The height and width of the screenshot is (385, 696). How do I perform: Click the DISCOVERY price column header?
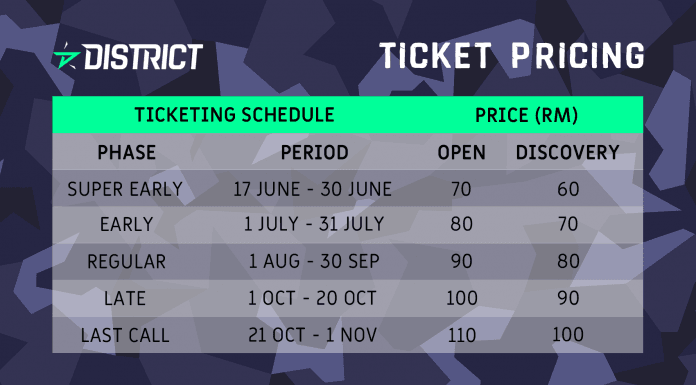click(x=567, y=153)
